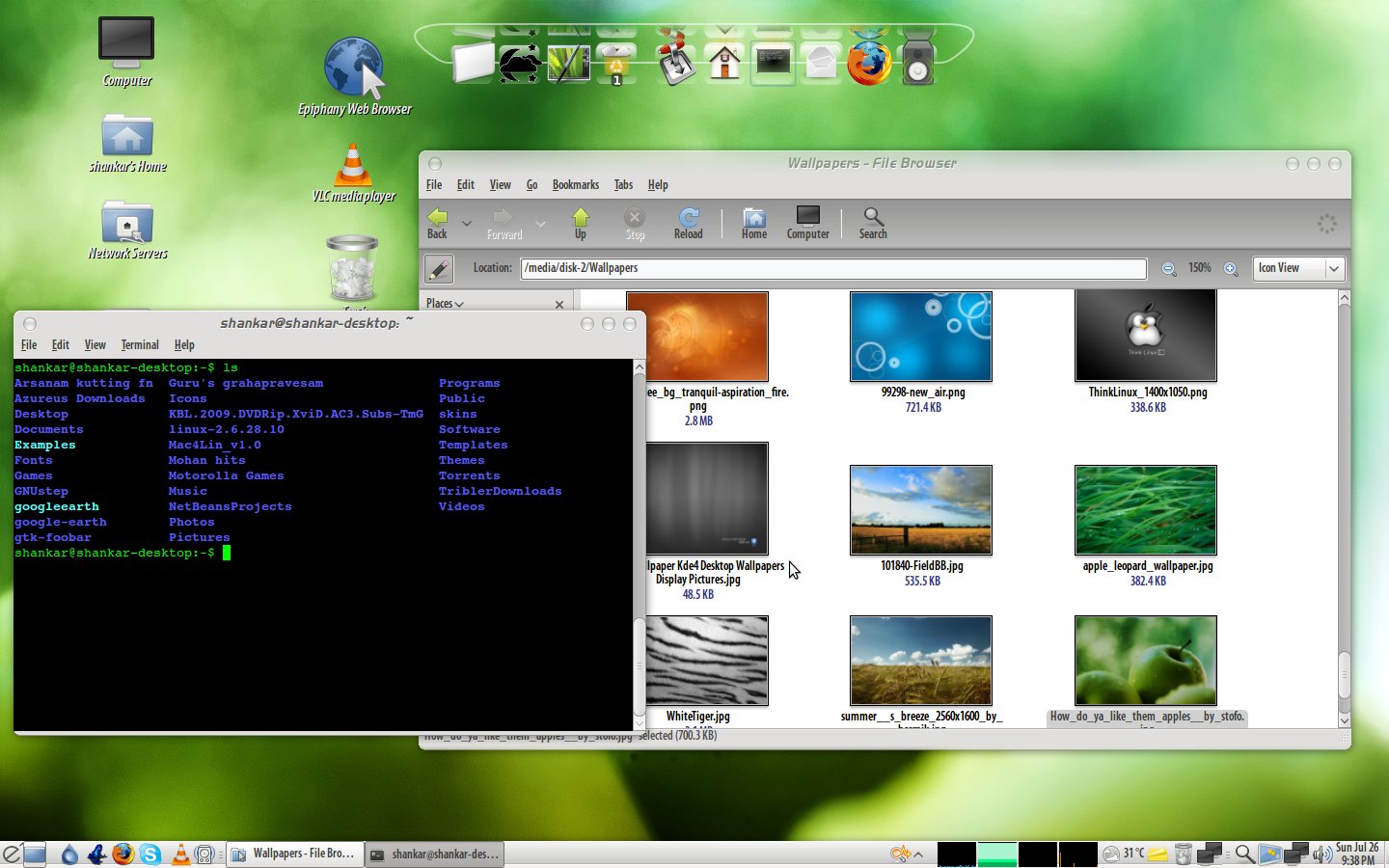Open View menu in File Browser
The height and width of the screenshot is (868, 1389).
(x=500, y=185)
